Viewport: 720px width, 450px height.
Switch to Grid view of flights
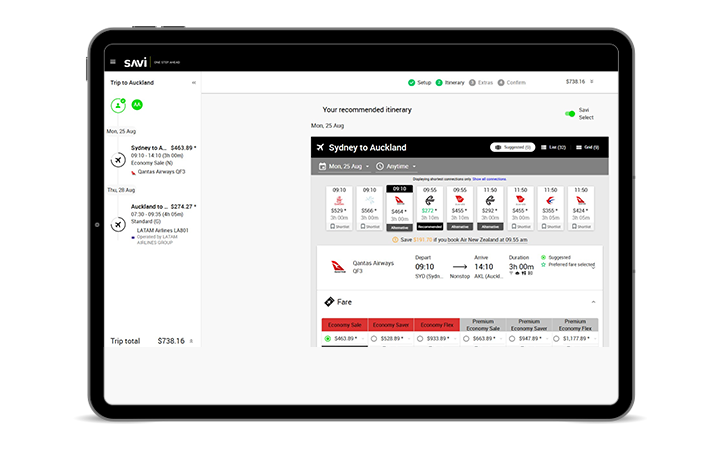coord(587,147)
